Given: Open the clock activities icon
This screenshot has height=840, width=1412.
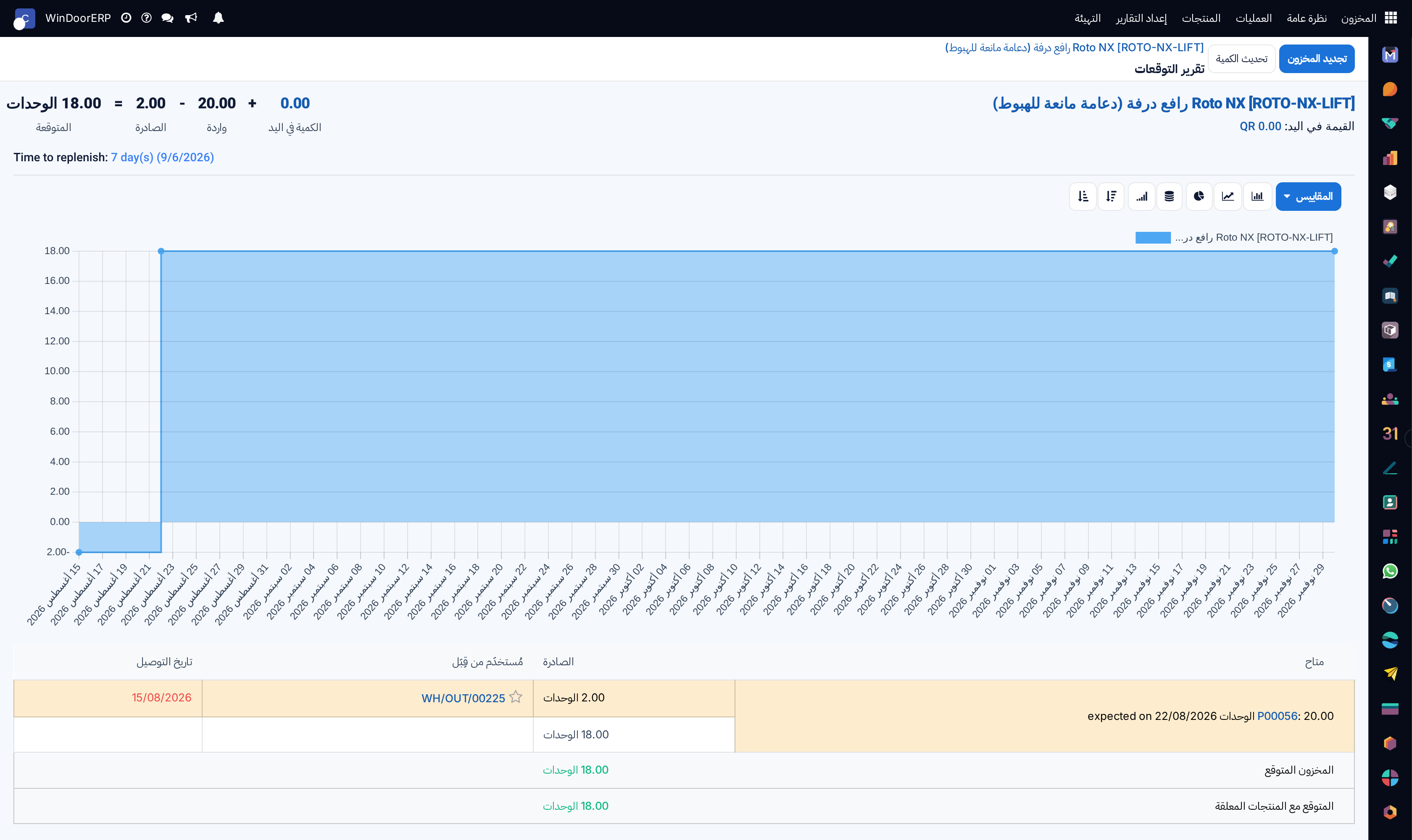Looking at the screenshot, I should point(126,18).
